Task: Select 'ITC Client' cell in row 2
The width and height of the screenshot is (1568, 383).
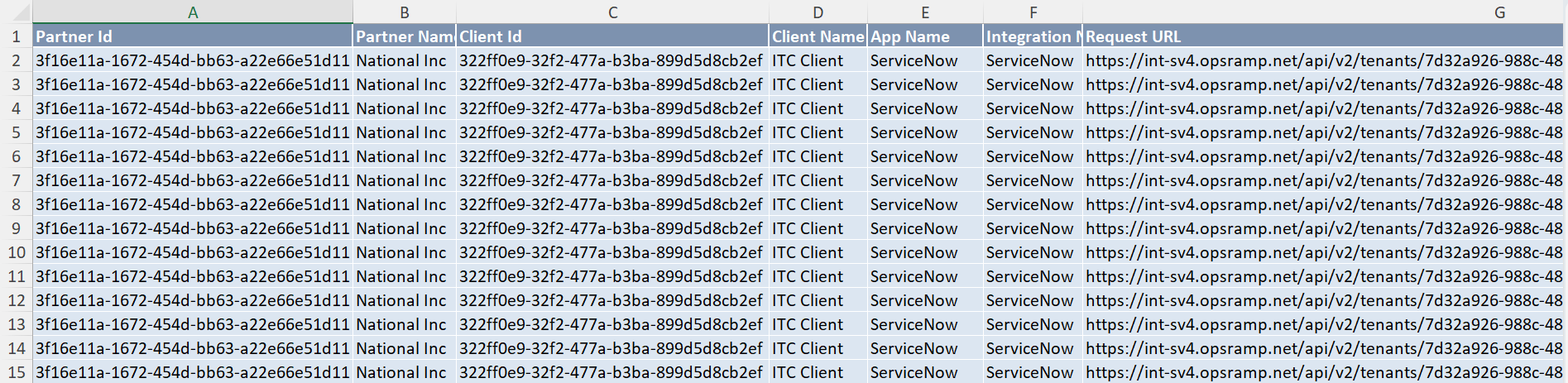Action: tap(818, 60)
